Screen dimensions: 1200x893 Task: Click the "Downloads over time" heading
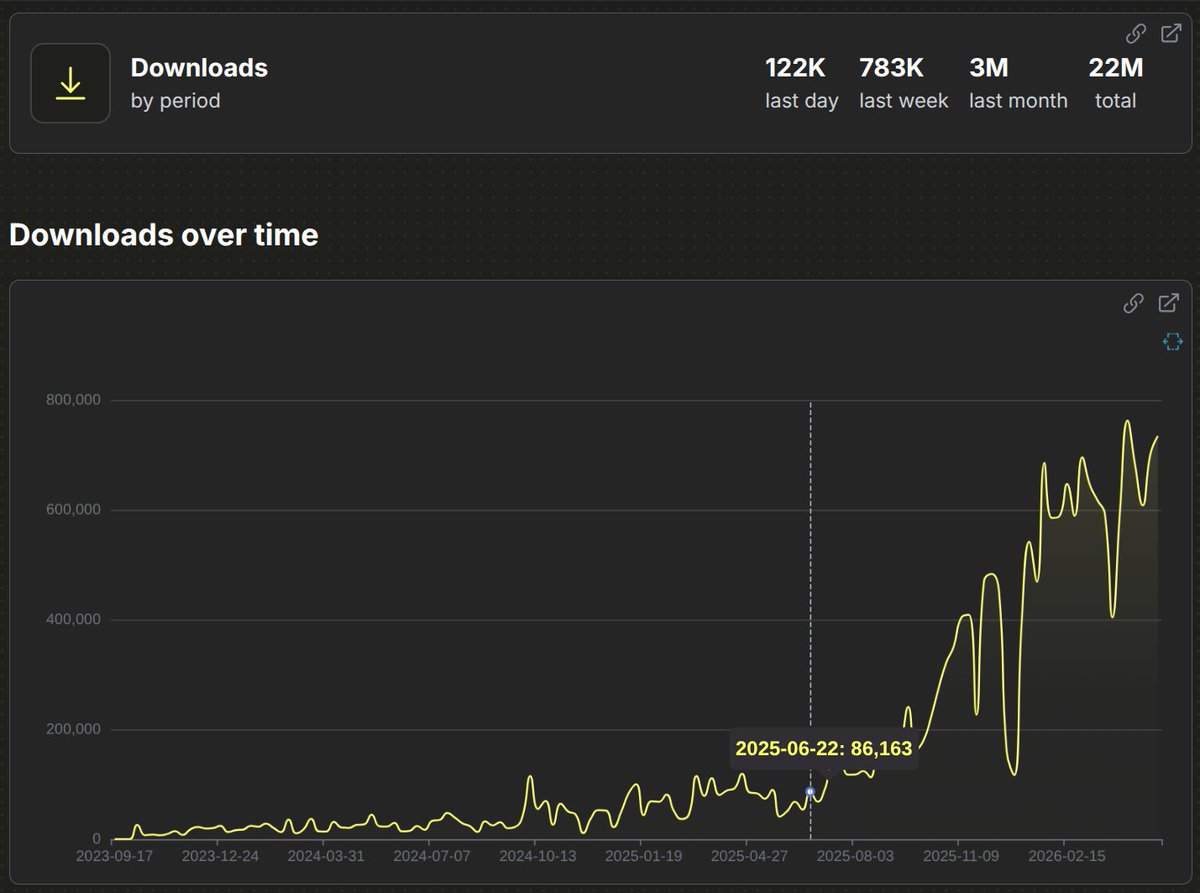[x=164, y=235]
